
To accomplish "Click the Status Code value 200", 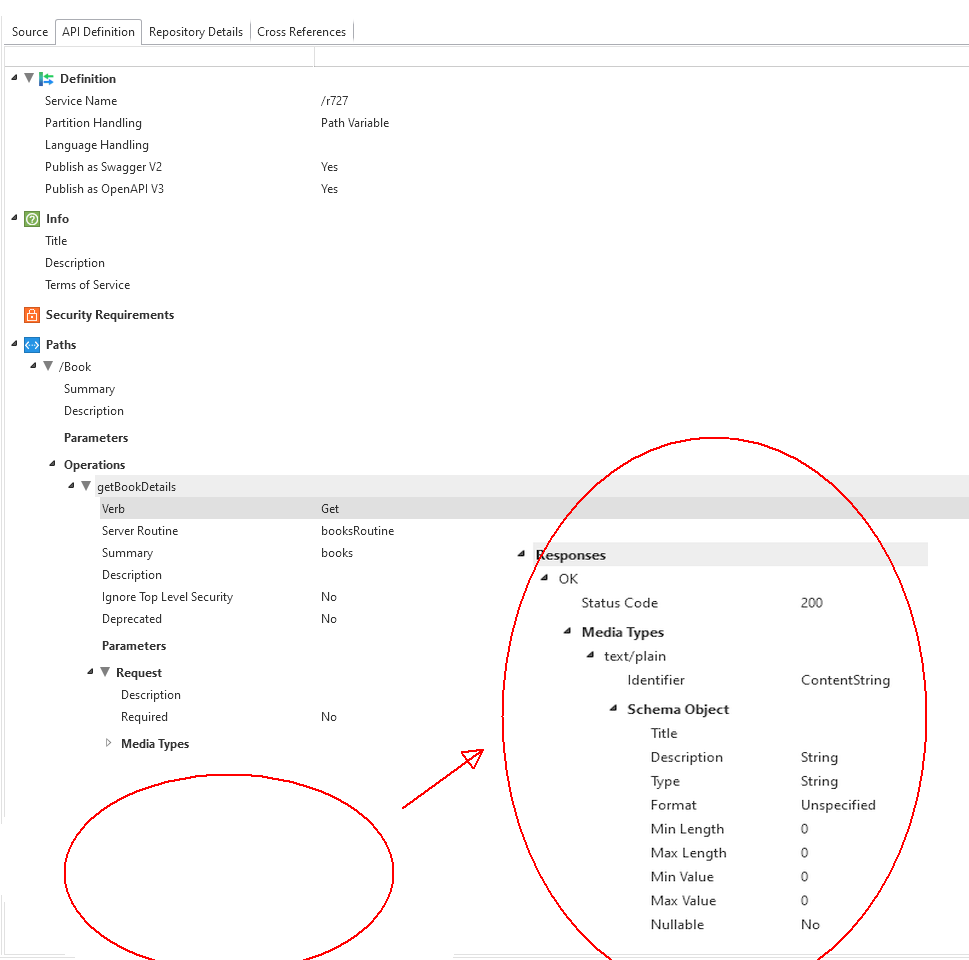I will click(x=811, y=603).
